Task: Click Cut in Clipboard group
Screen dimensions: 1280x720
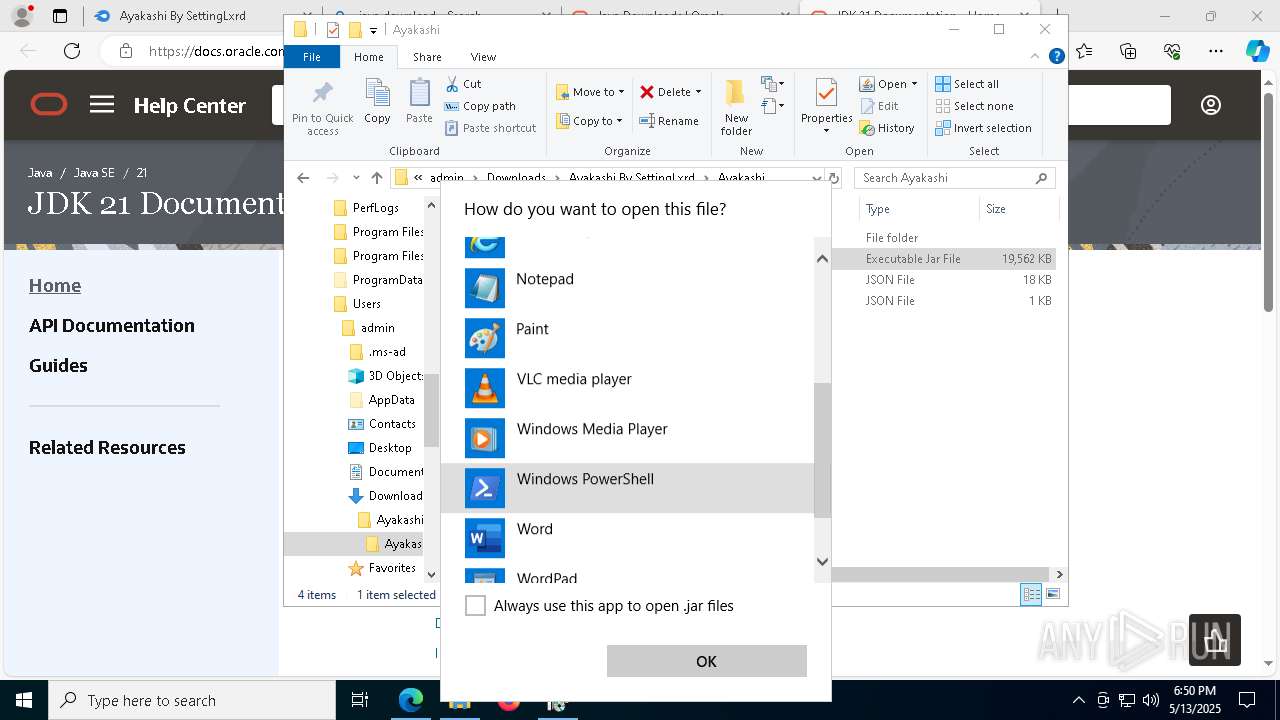Action: click(463, 84)
